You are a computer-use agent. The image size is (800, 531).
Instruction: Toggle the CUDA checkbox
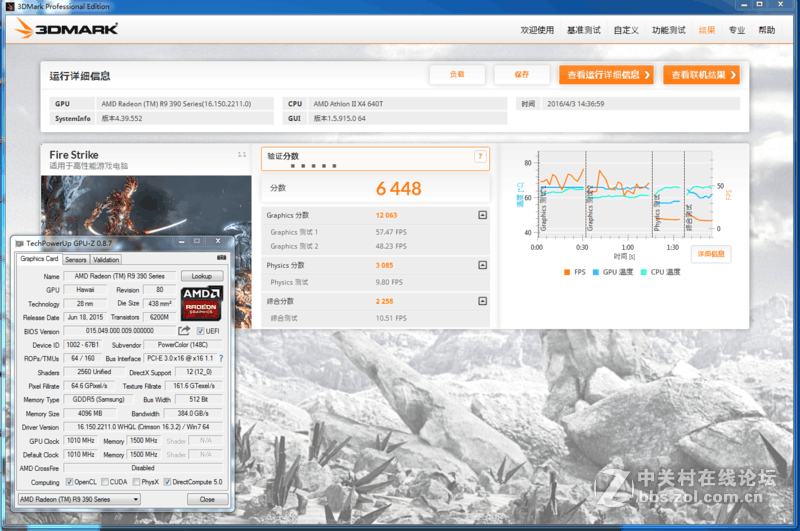click(105, 482)
